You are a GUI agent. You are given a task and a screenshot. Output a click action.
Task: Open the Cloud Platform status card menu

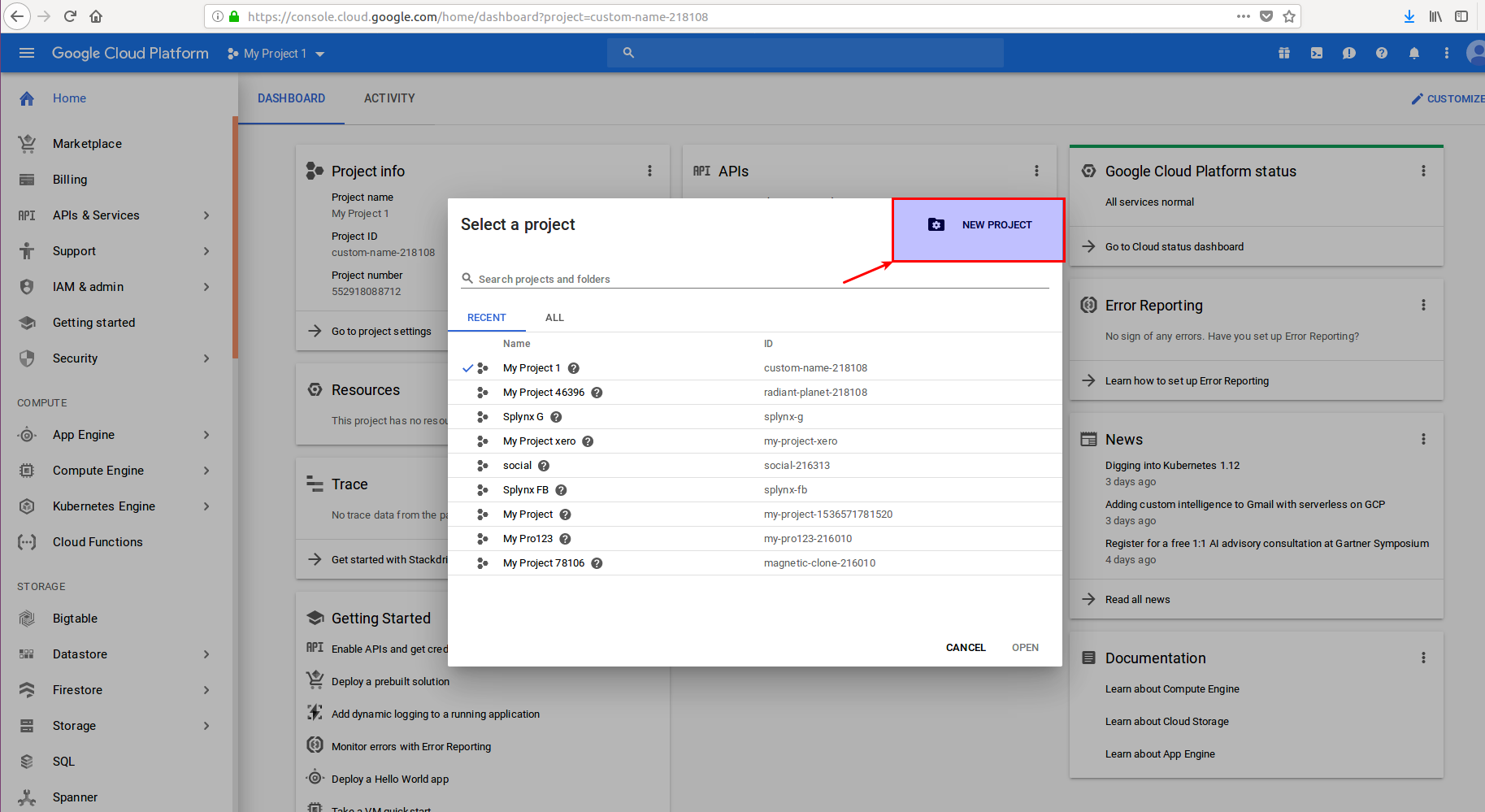coord(1423,171)
